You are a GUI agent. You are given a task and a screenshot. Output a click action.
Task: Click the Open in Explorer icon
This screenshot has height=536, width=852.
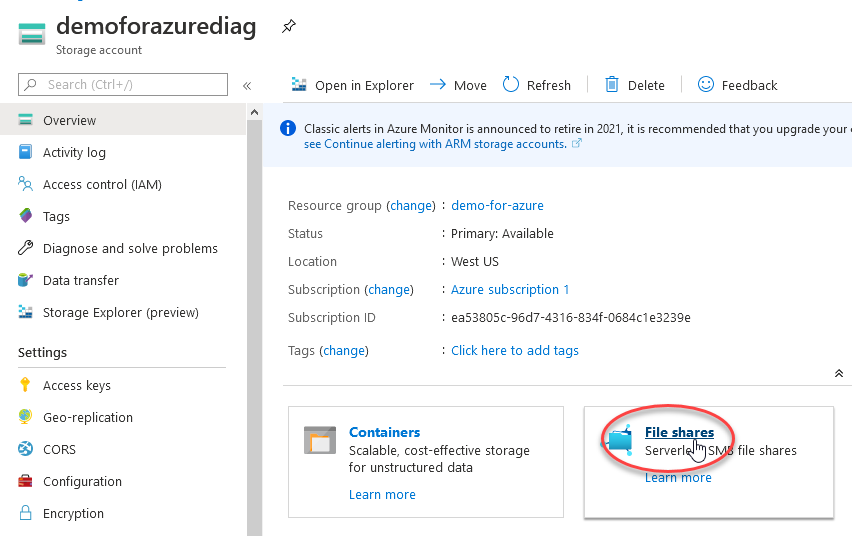(x=299, y=84)
